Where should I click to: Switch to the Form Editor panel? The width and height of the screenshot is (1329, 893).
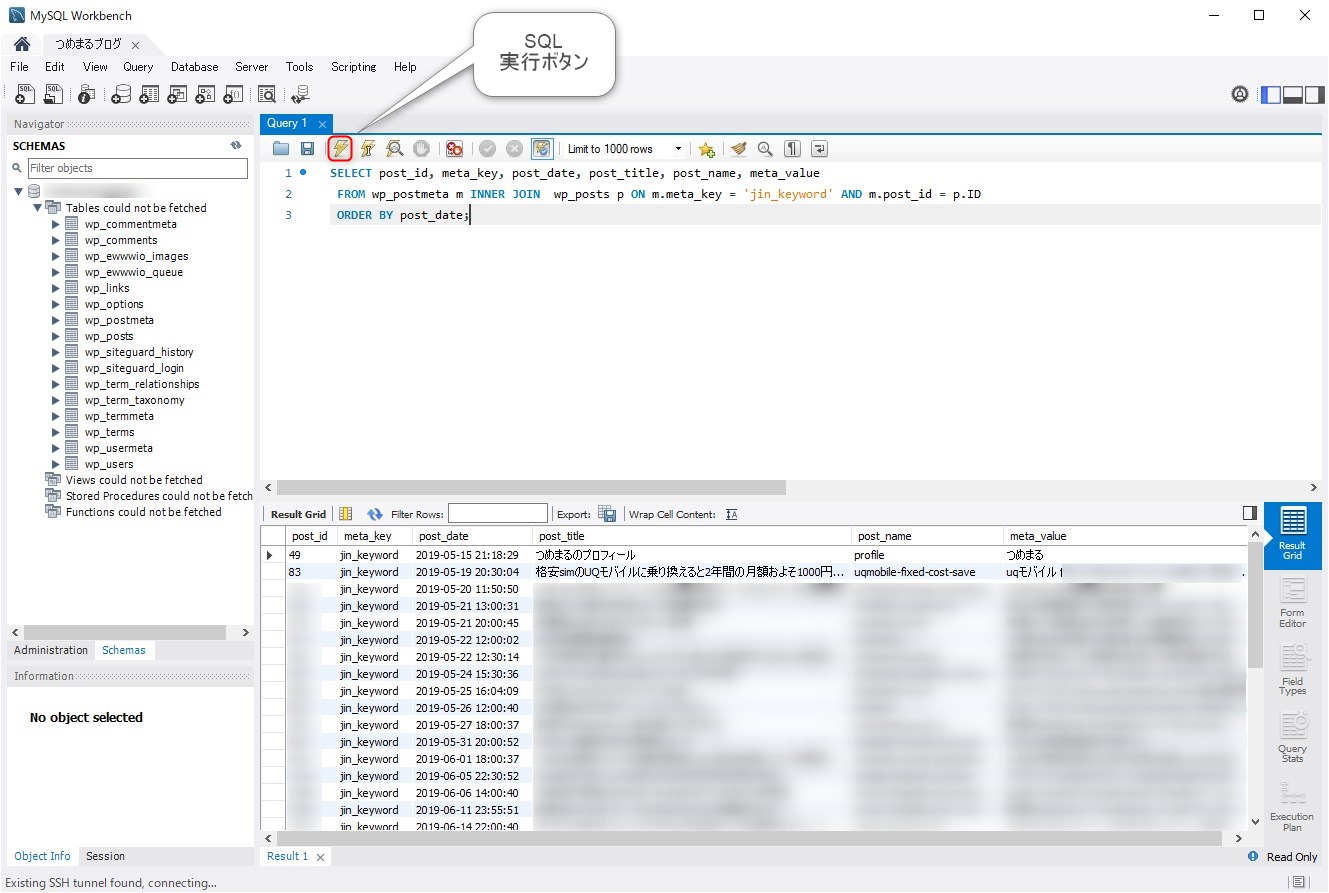(x=1292, y=601)
